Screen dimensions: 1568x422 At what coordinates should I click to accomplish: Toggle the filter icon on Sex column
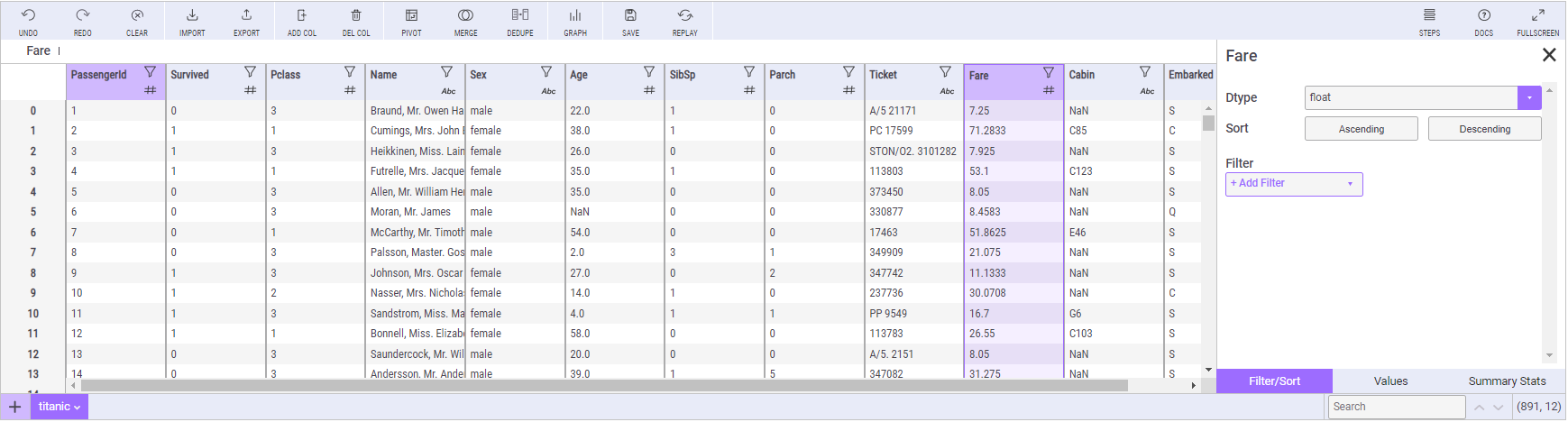(x=546, y=72)
